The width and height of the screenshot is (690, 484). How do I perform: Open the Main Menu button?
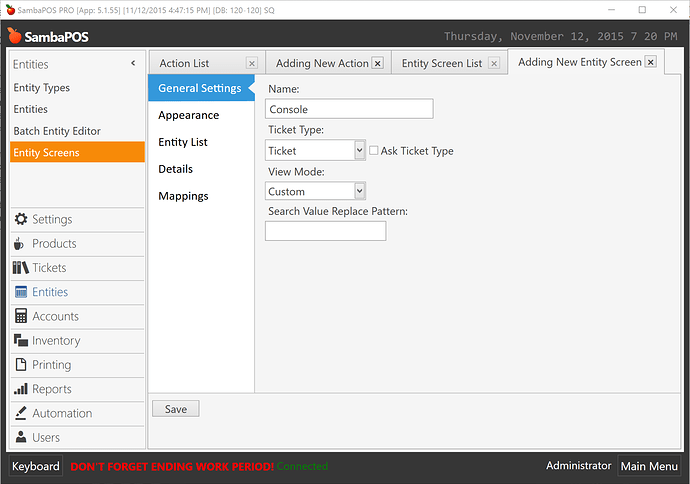click(648, 466)
